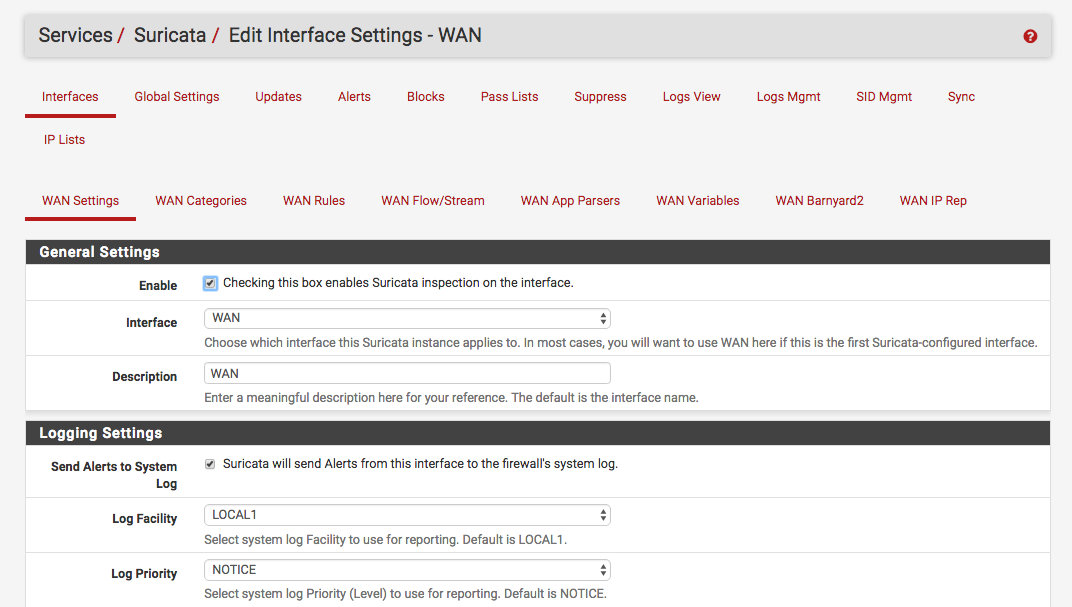The height and width of the screenshot is (607, 1072).
Task: Click the 'Choose which interface' help text
Action: pos(621,343)
